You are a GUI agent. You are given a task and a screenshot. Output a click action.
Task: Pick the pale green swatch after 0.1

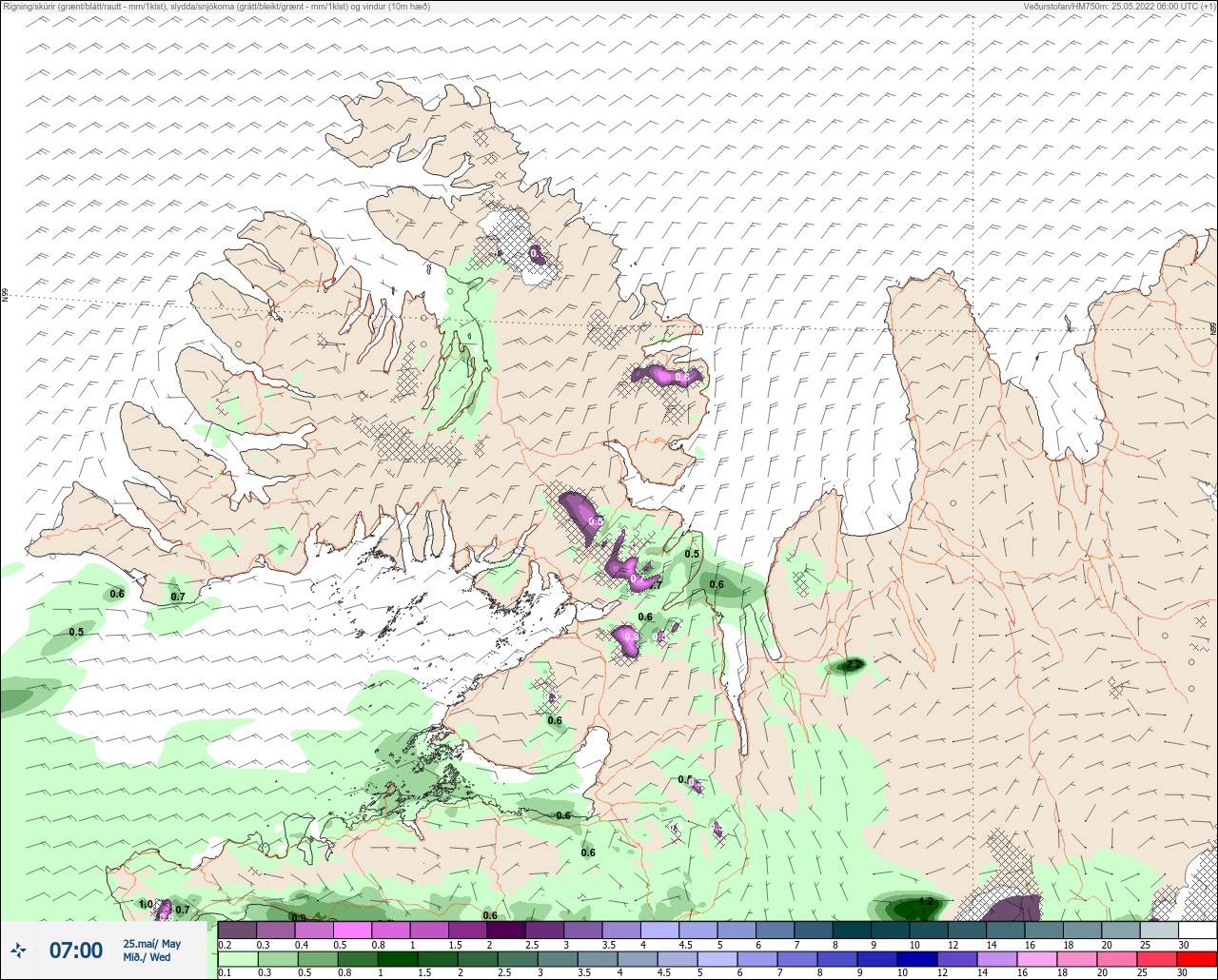pyautogui.click(x=237, y=959)
